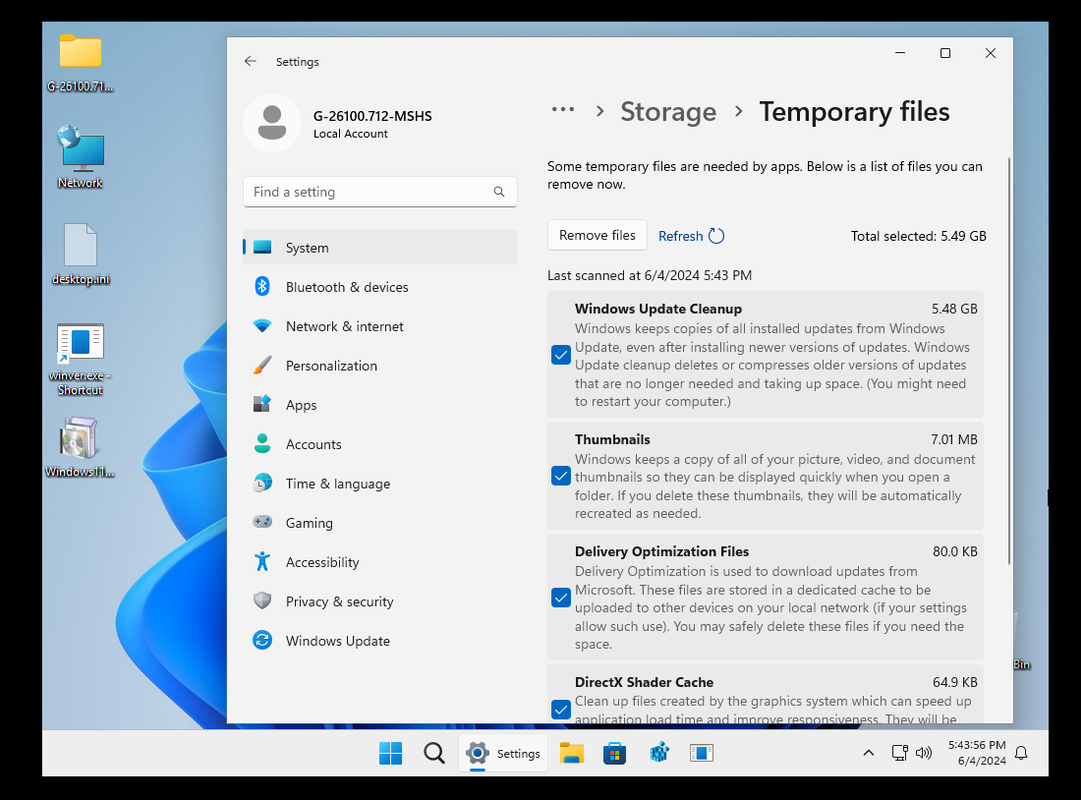The height and width of the screenshot is (800, 1081).
Task: Open the clock showing 5:43:56 PM
Action: [976, 753]
